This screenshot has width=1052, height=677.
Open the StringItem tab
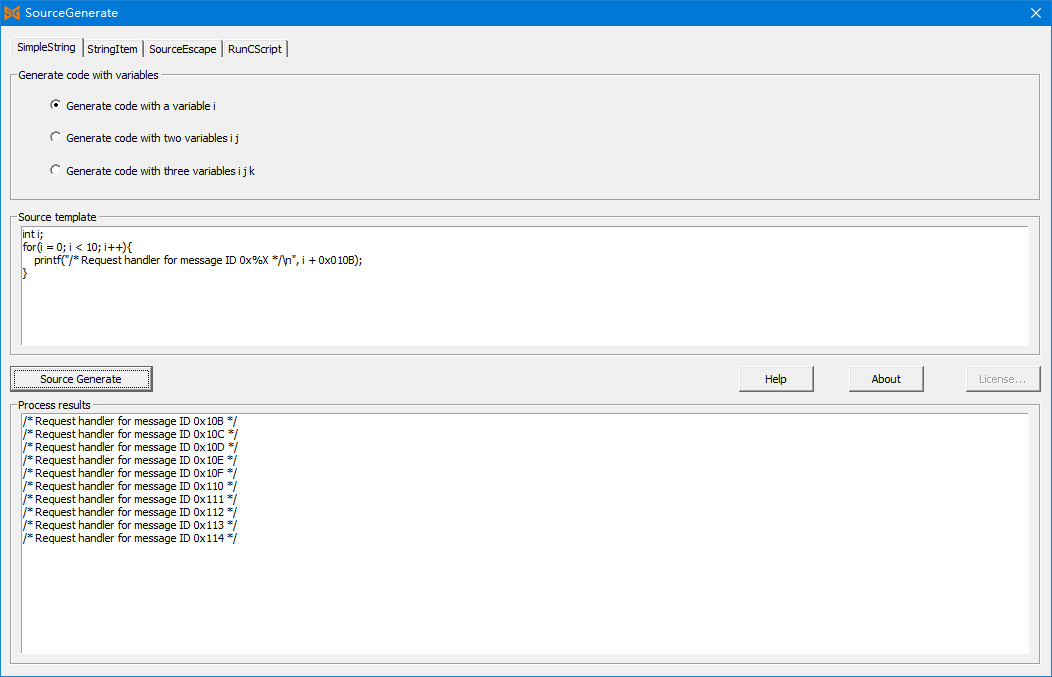[x=112, y=49]
